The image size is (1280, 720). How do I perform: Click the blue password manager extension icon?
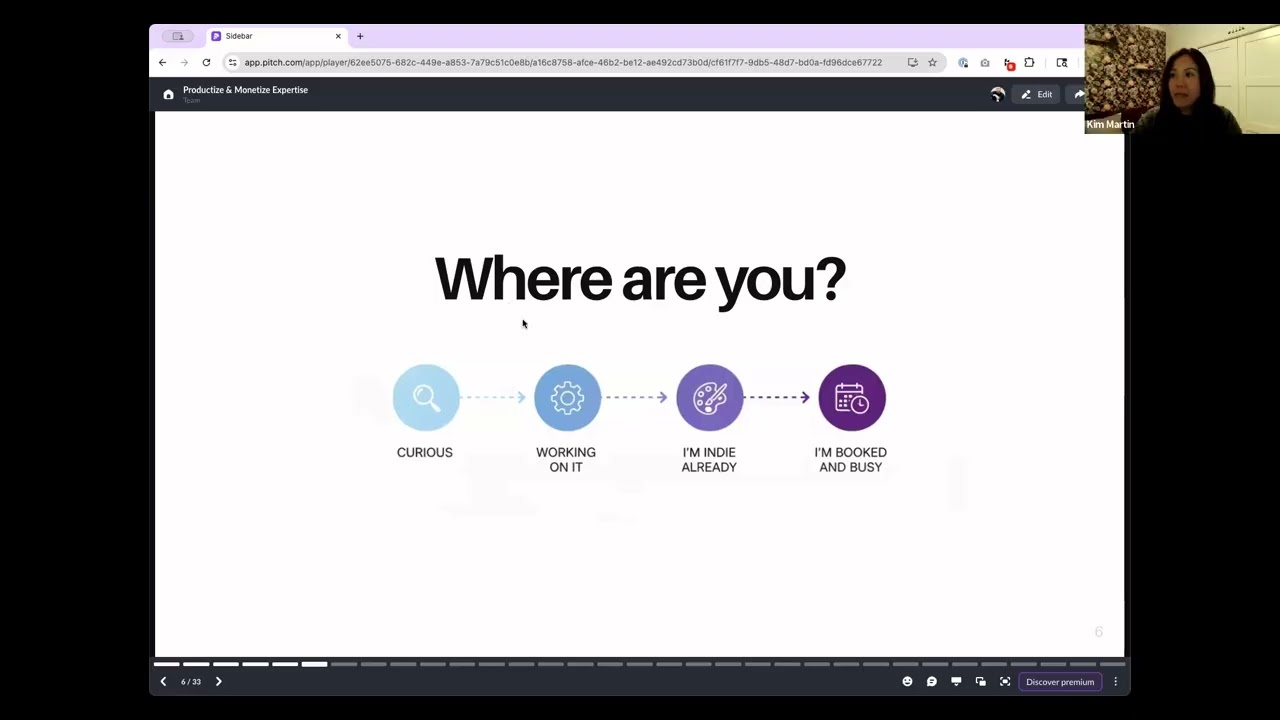(x=963, y=62)
